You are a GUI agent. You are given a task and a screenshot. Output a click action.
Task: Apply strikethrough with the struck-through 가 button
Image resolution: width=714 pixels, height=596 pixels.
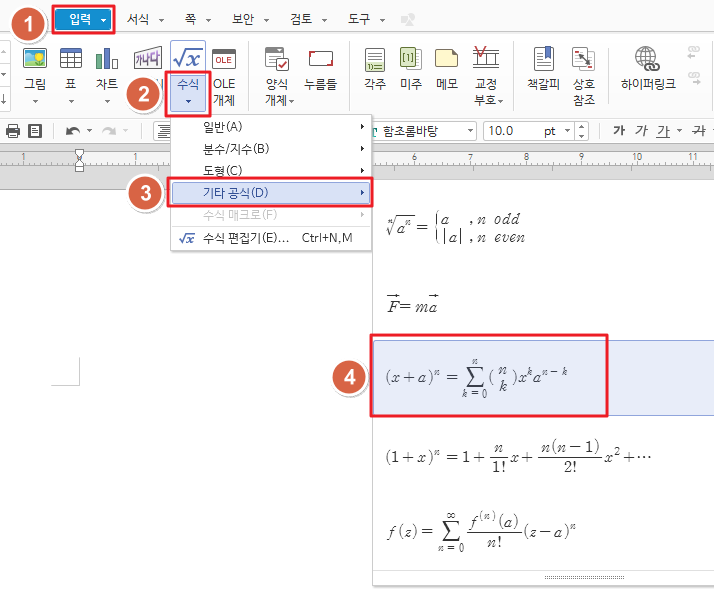pos(699,131)
